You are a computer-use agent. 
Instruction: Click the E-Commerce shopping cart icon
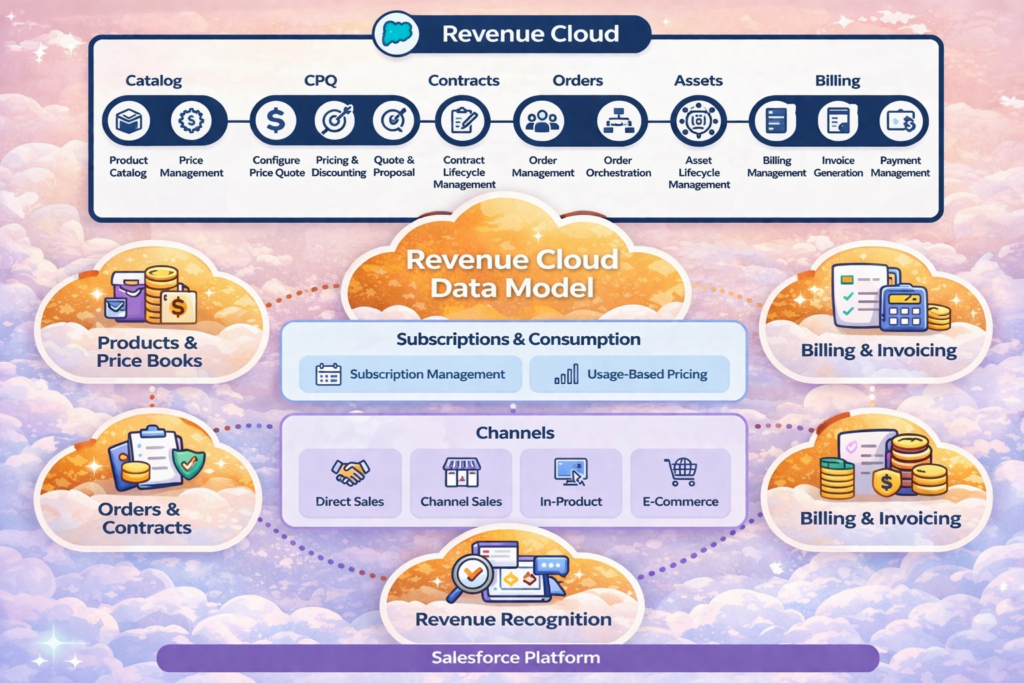click(681, 468)
